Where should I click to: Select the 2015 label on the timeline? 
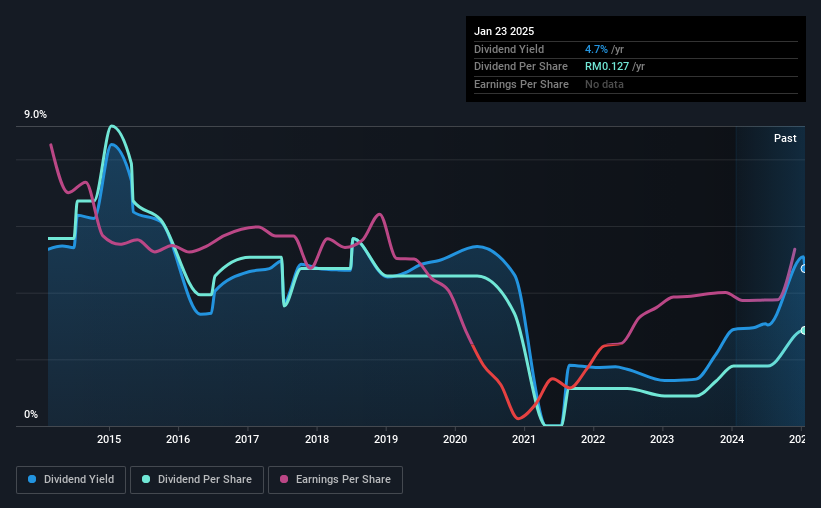point(109,439)
